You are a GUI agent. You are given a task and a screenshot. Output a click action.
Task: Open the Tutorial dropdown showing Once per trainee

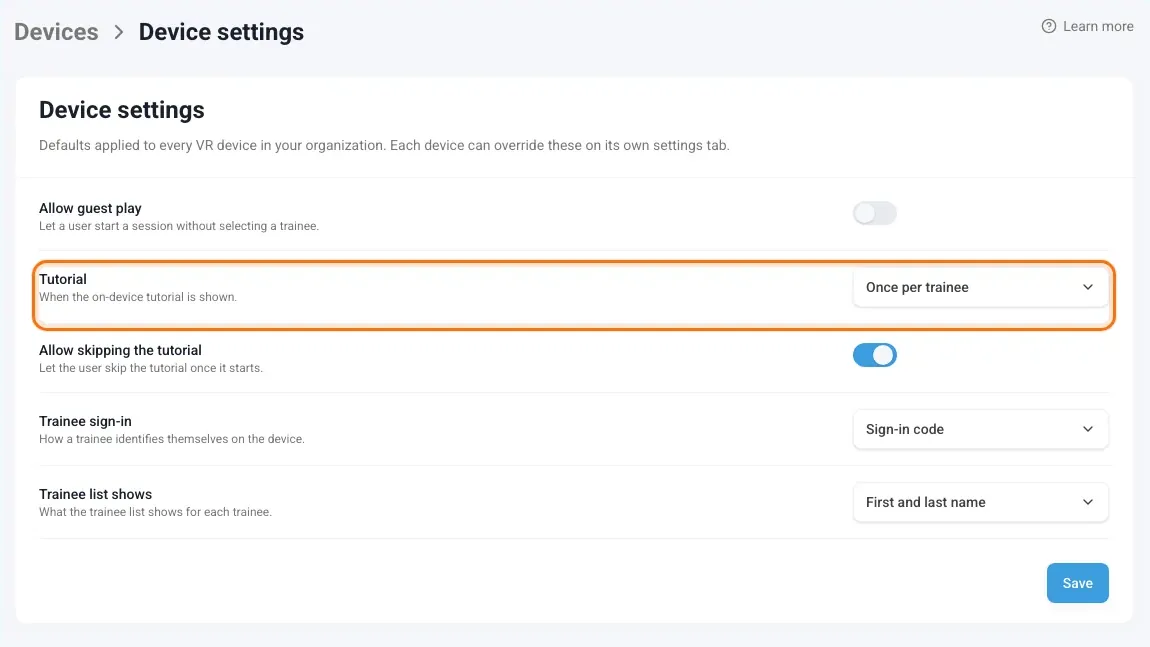pyautogui.click(x=980, y=288)
